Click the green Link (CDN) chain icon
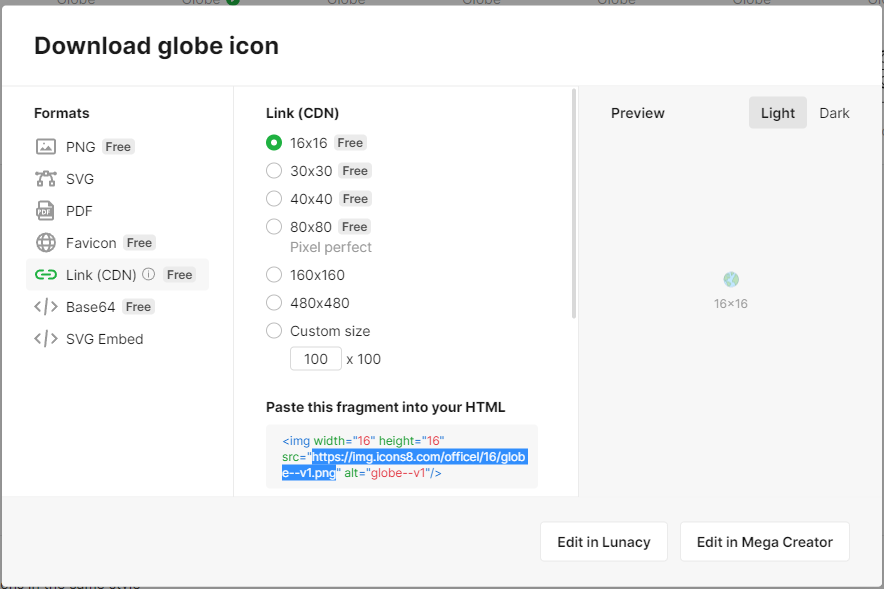884x589 pixels. (x=46, y=275)
